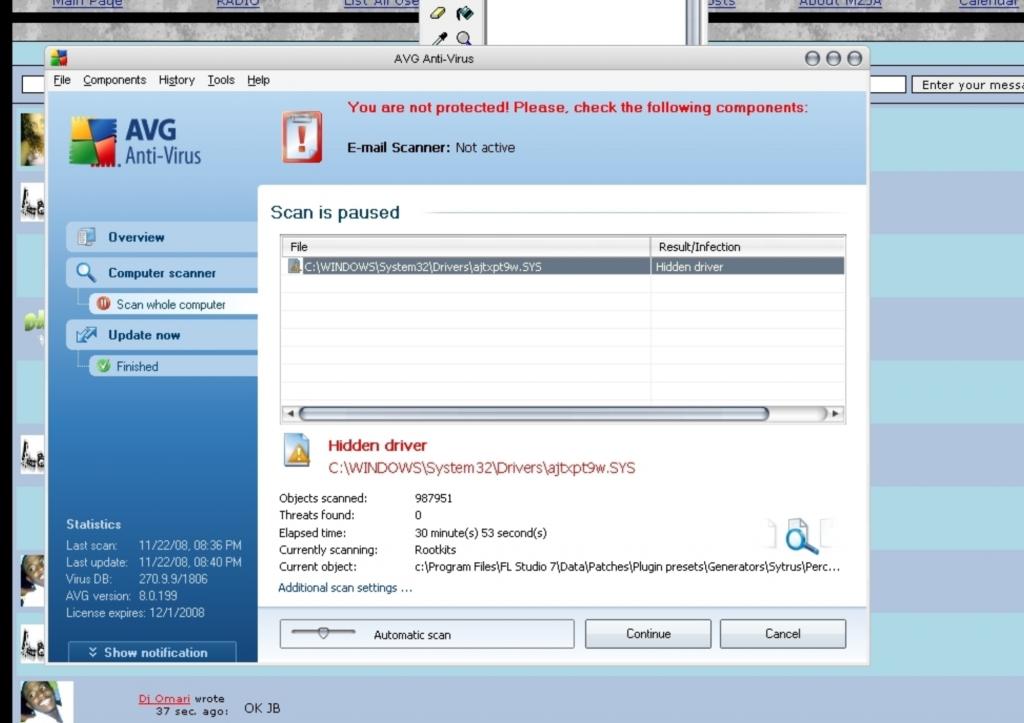This screenshot has height=723, width=1024.
Task: Click the AVG logo in header
Action: point(136,141)
